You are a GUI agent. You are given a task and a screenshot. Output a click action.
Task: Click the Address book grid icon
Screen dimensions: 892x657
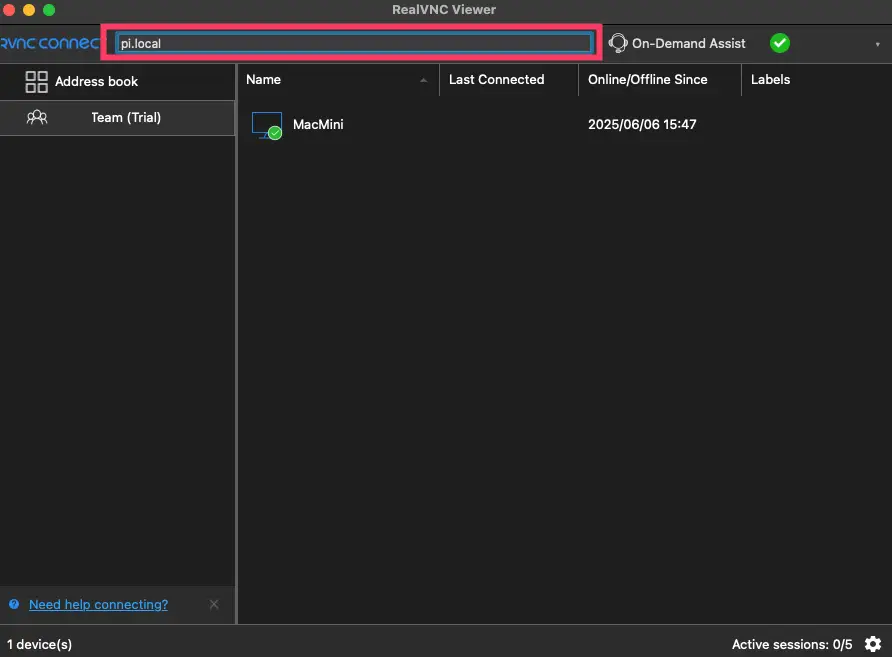(x=36, y=81)
